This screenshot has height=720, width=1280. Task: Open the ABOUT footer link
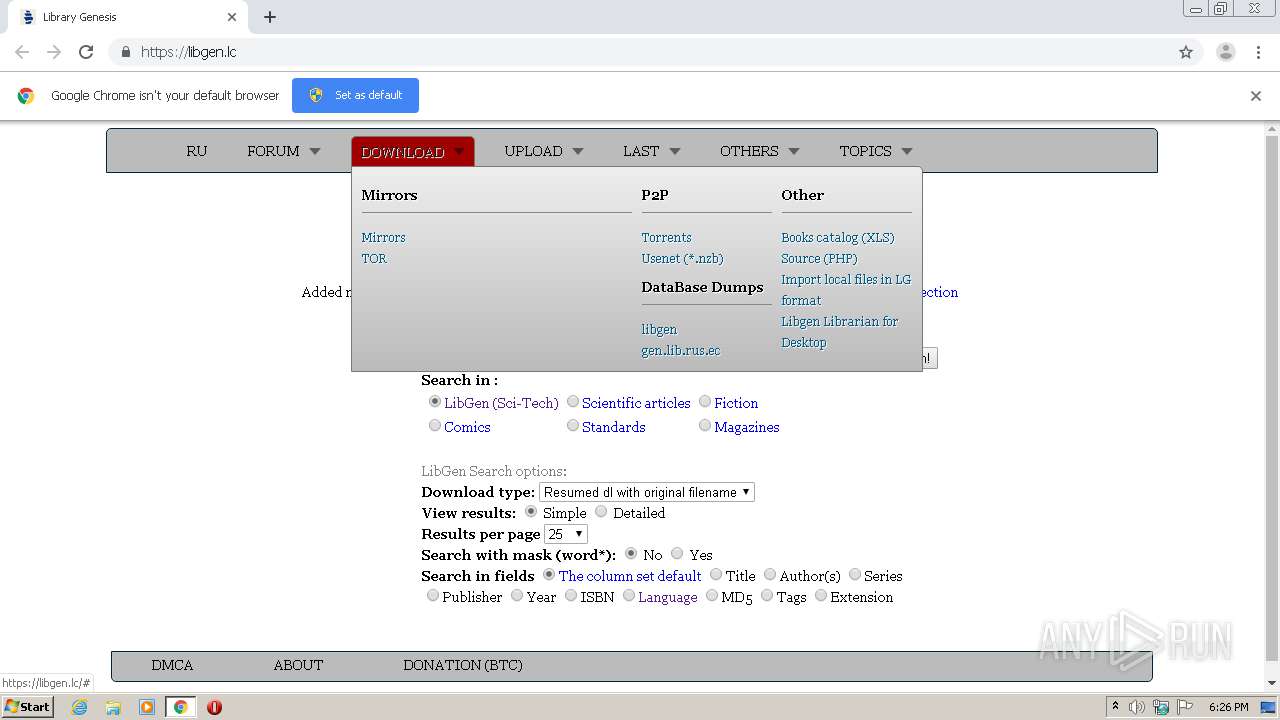pyautogui.click(x=298, y=665)
